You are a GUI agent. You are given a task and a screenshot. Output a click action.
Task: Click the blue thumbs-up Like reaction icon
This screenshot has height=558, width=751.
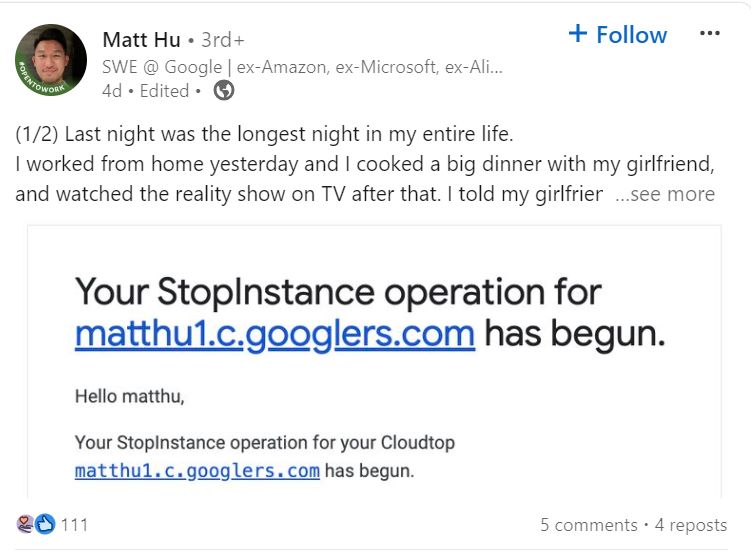click(45, 524)
